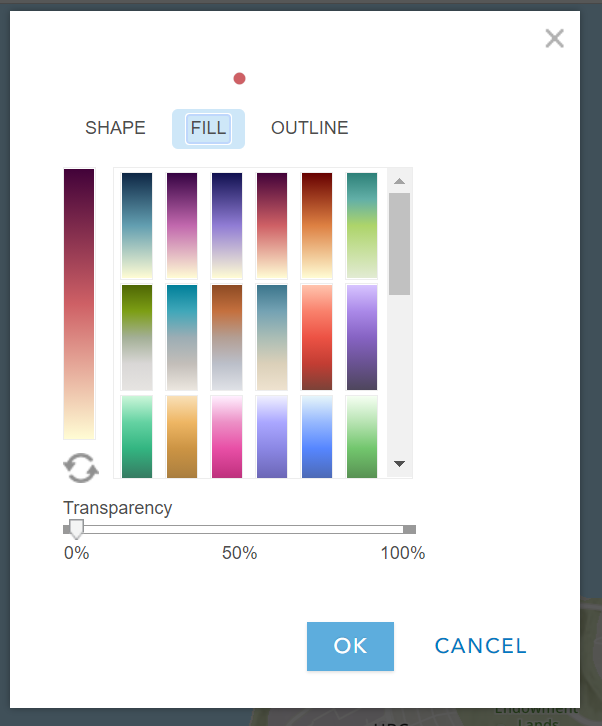Choose the dark blue to cream color ramp
Viewport: 602px width, 726px height.
click(x=137, y=225)
